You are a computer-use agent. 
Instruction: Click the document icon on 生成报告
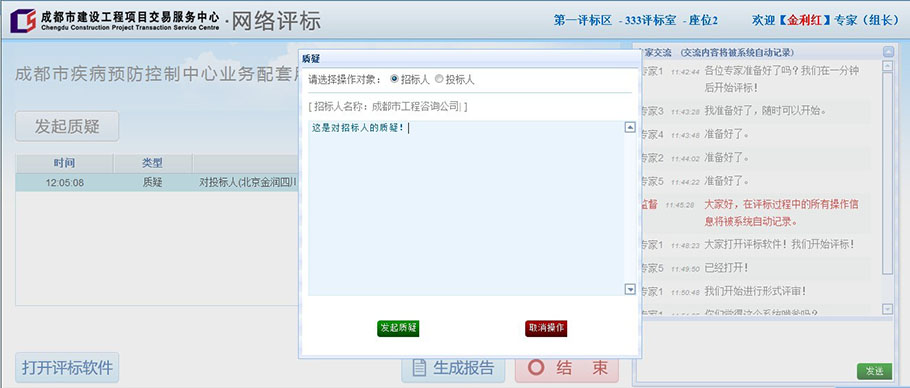click(x=419, y=368)
